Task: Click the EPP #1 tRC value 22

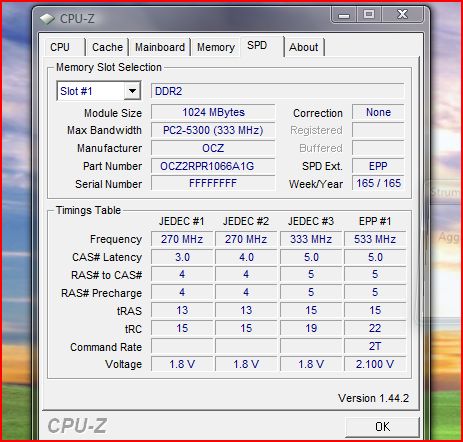Action: coord(375,328)
